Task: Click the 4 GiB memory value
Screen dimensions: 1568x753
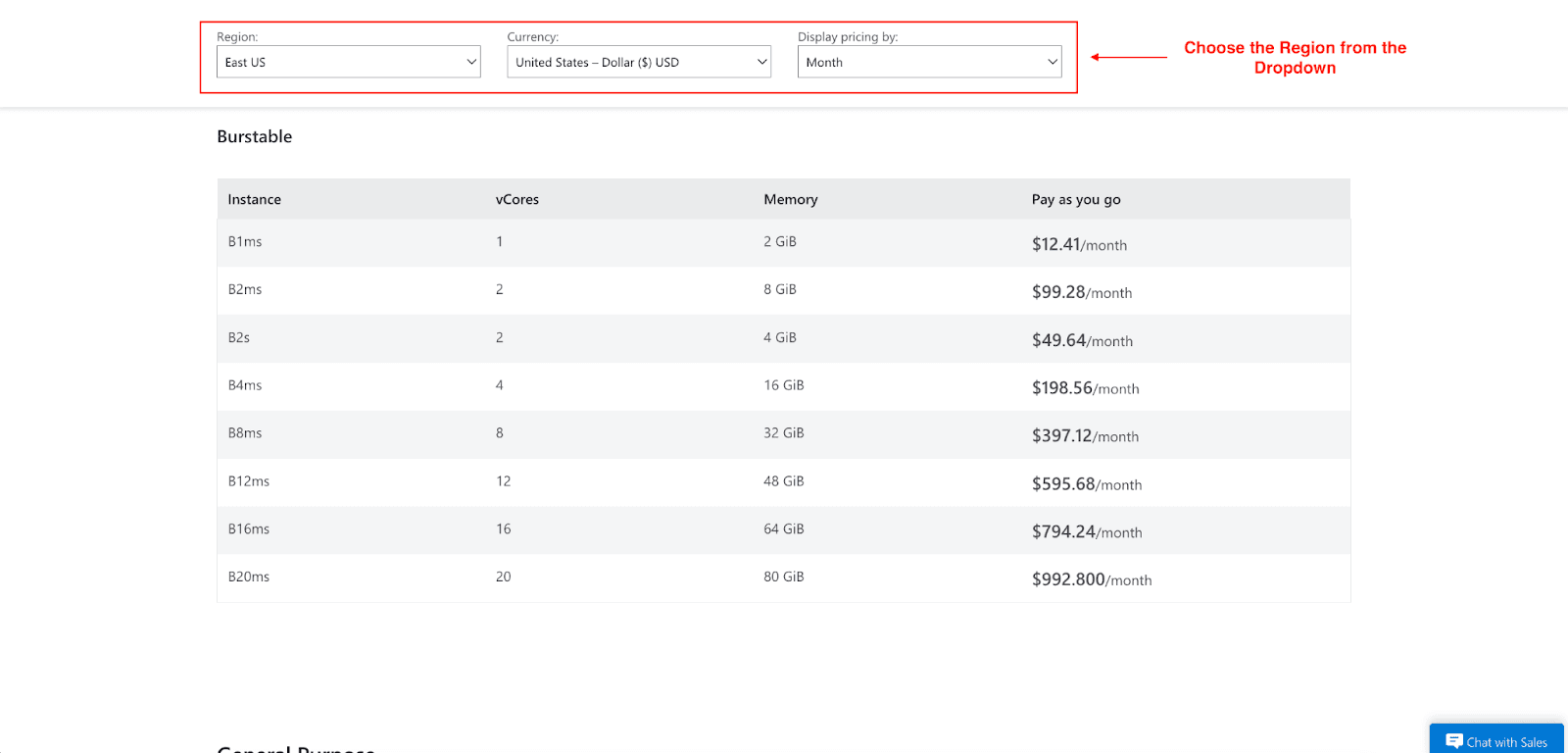Action: point(780,337)
